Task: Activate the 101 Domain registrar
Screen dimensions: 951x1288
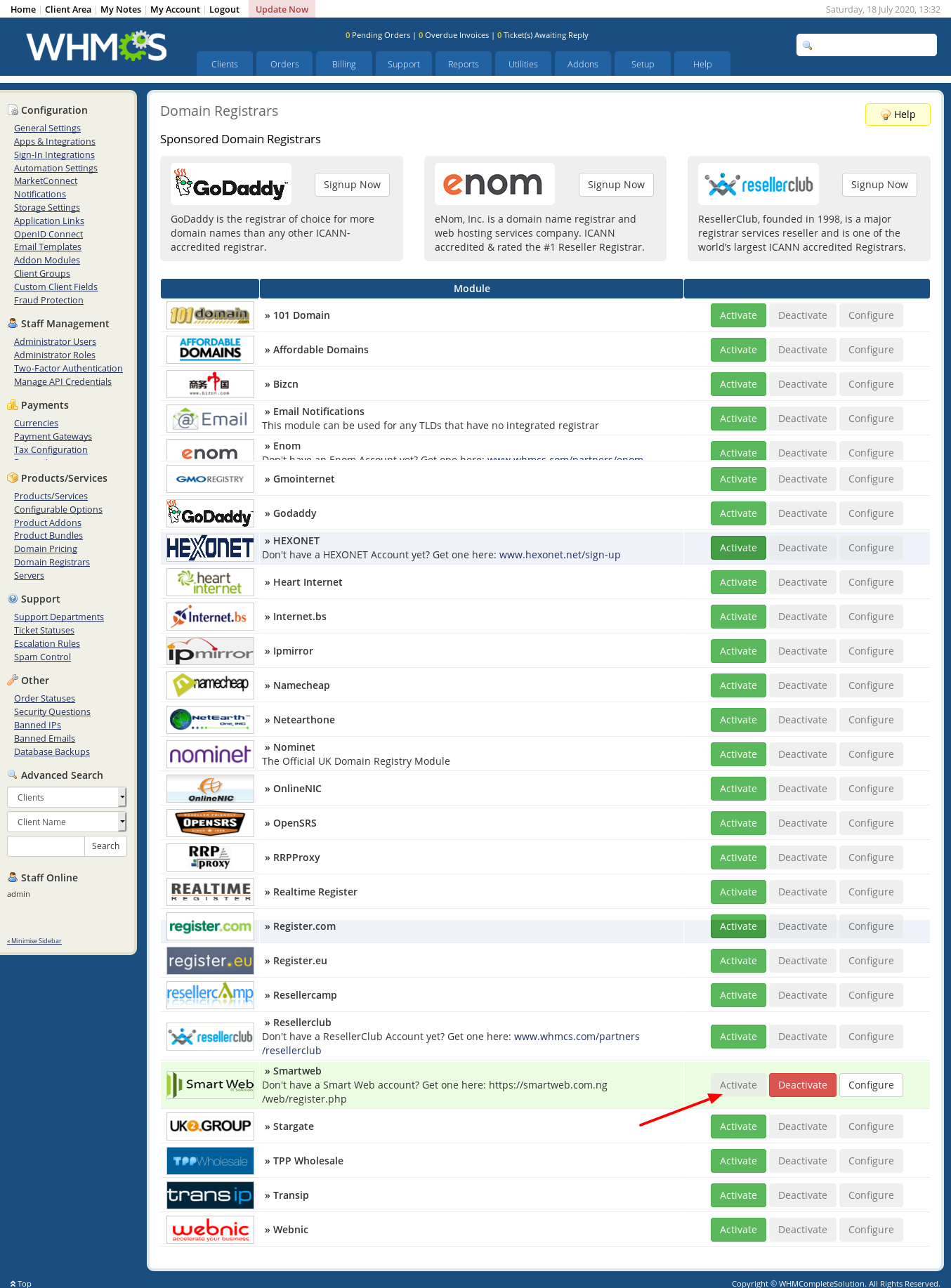Action: click(738, 315)
